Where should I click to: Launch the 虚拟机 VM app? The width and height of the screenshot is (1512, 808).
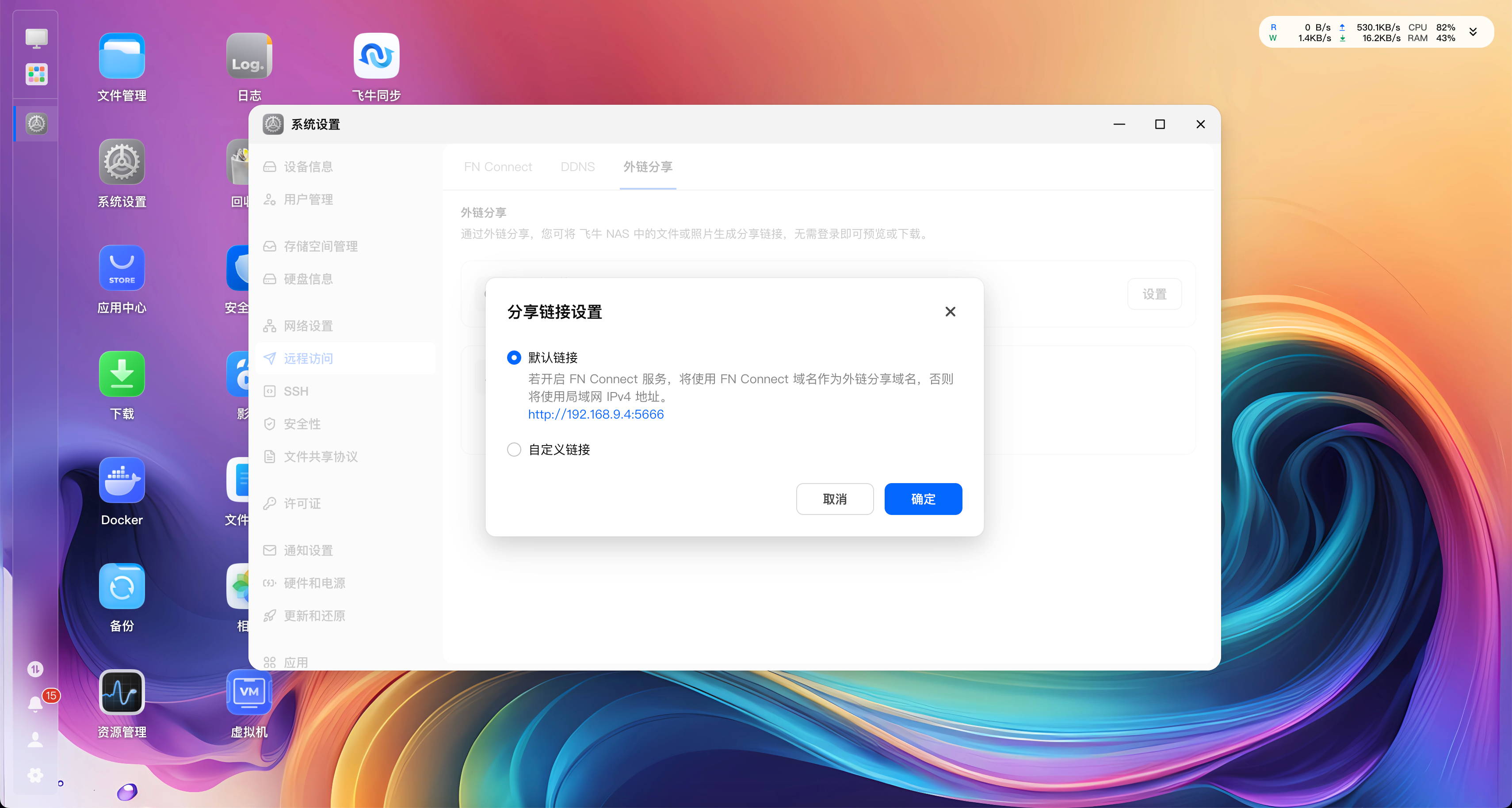[x=249, y=693]
